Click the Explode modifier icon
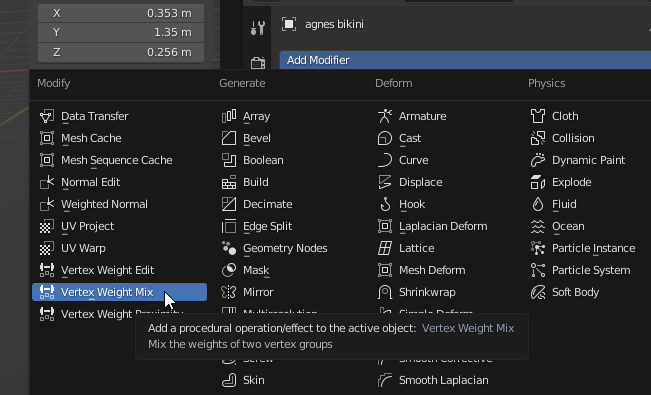The width and height of the screenshot is (651, 395). (x=538, y=182)
